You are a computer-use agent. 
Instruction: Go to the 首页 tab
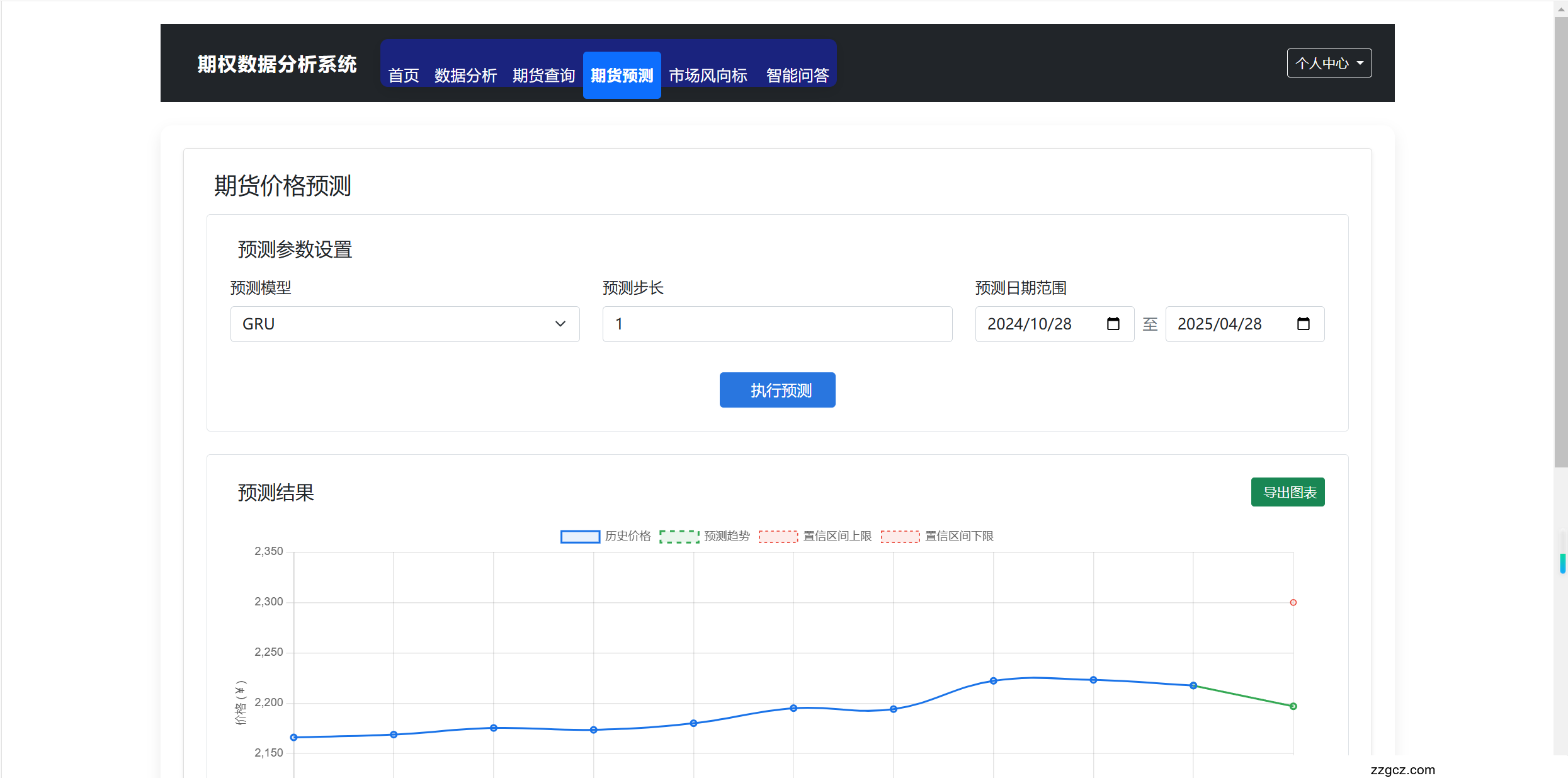click(403, 76)
